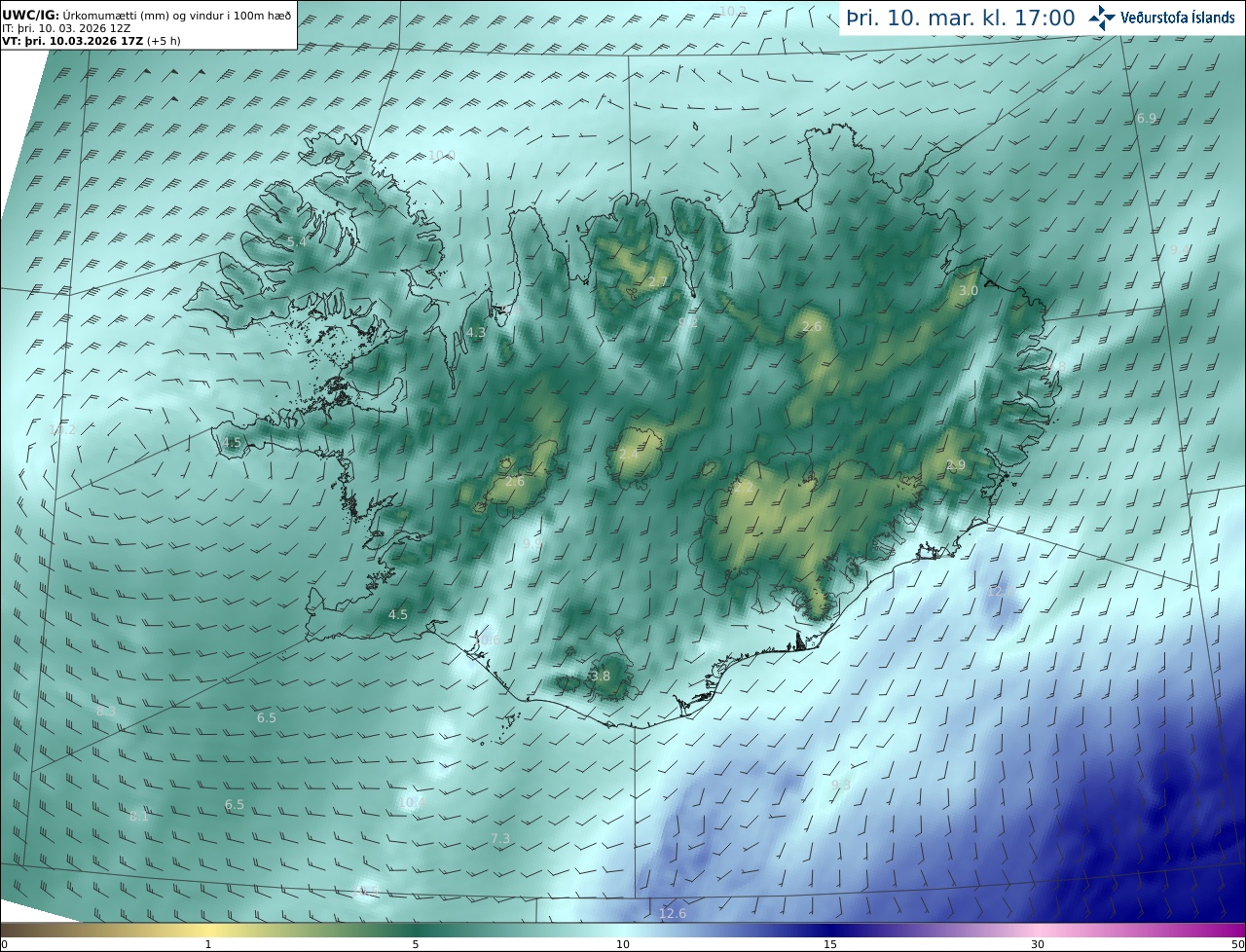Click the '0' label at the scale start
1246x952 pixels.
click(x=4, y=944)
